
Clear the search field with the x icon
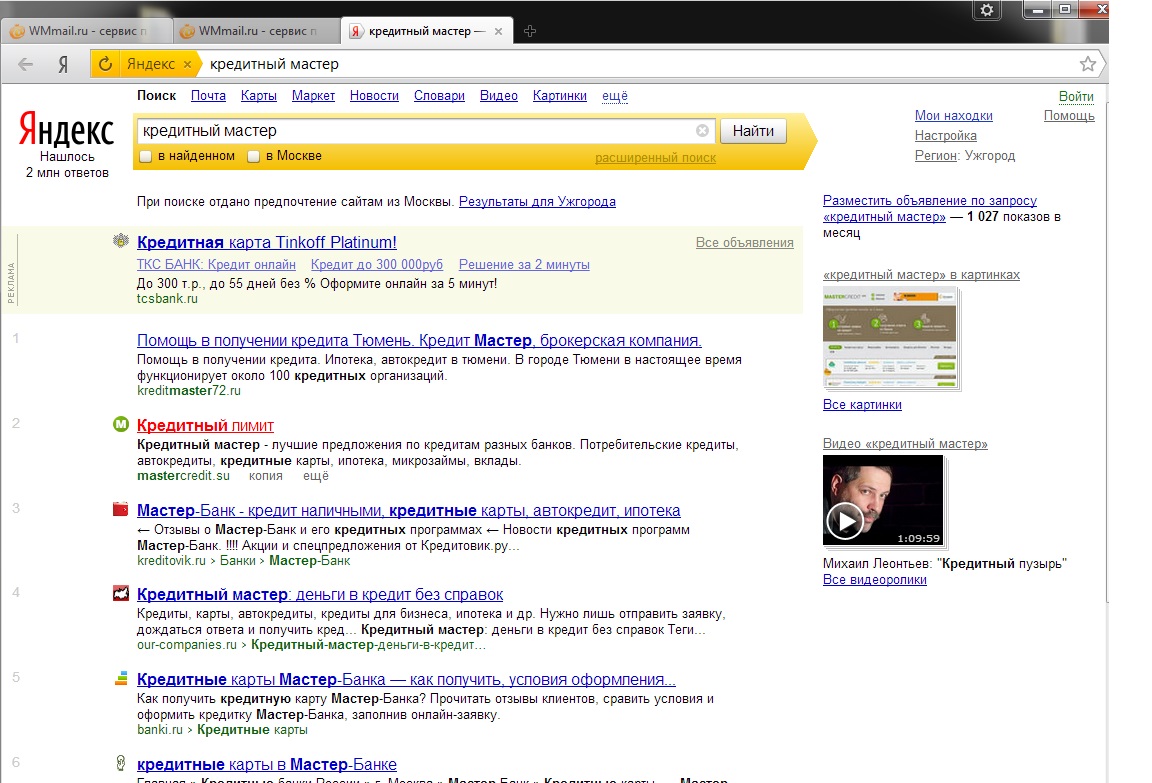tap(702, 131)
